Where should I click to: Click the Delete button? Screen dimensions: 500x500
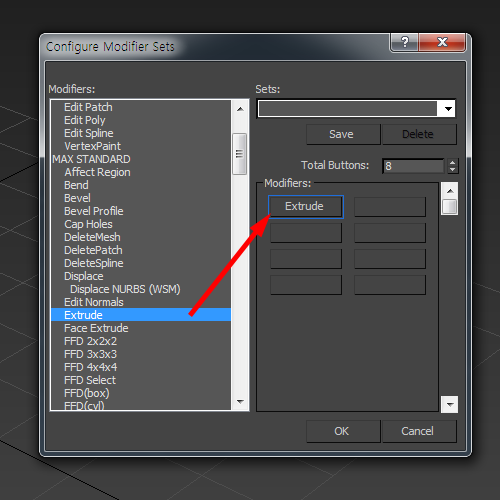coord(419,134)
